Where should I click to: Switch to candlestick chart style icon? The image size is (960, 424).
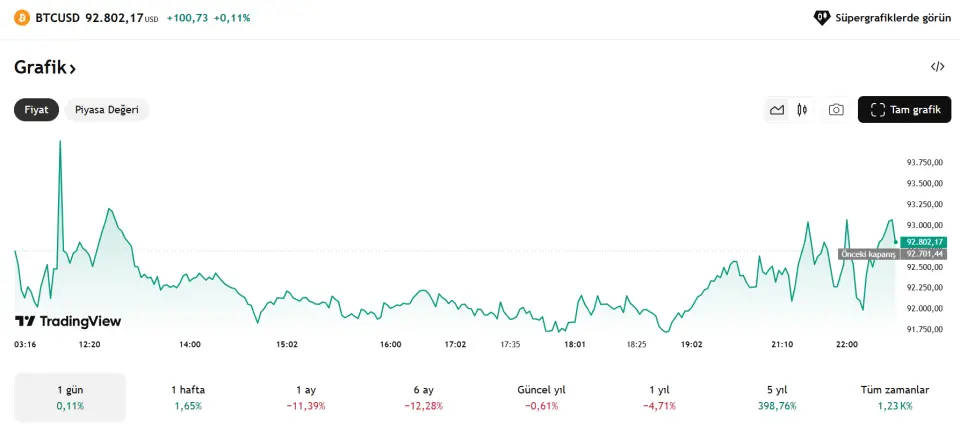point(802,110)
